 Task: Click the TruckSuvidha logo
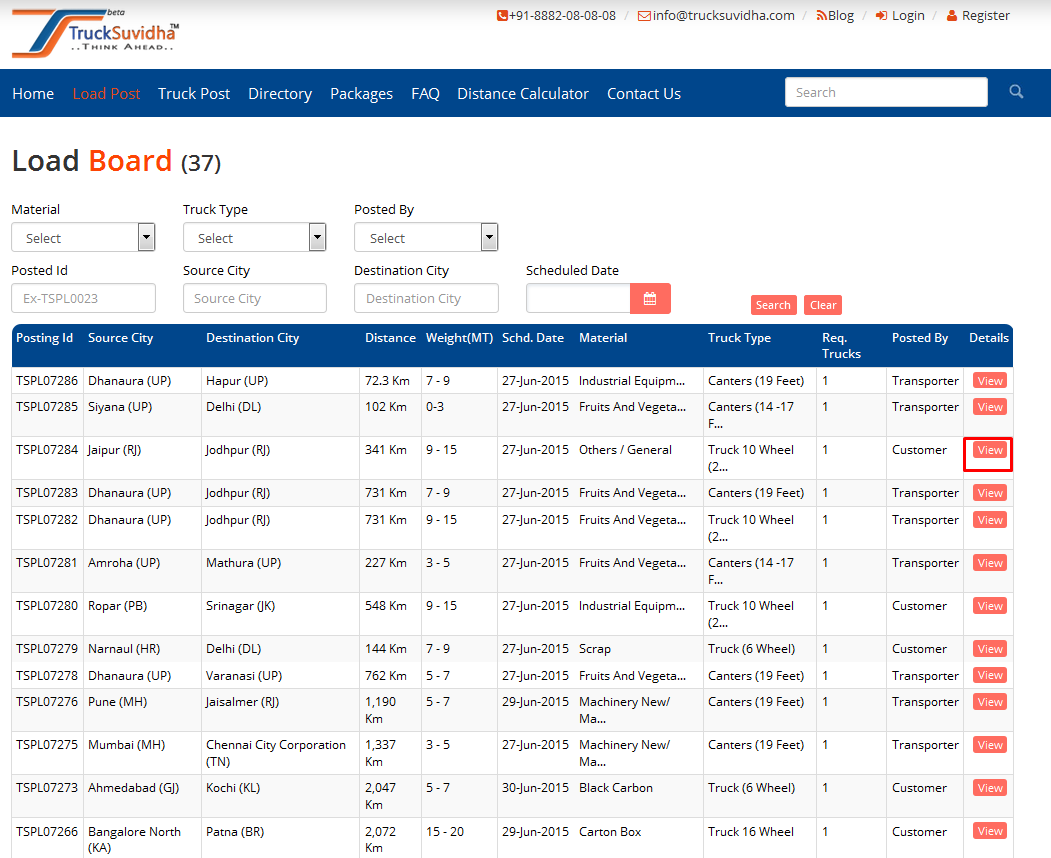(x=96, y=33)
